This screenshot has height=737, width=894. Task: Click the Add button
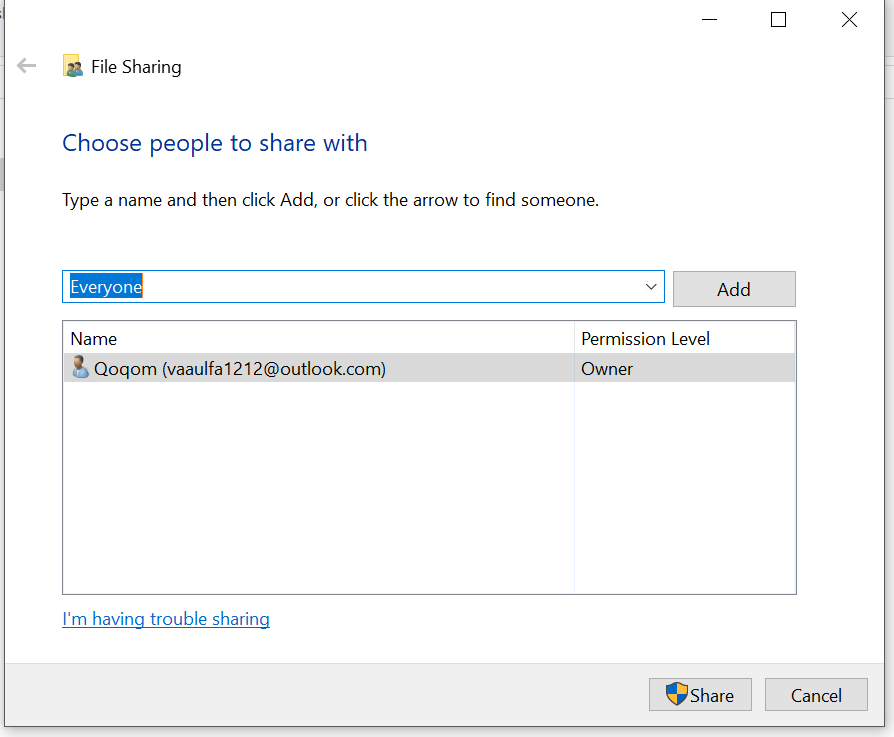(734, 289)
